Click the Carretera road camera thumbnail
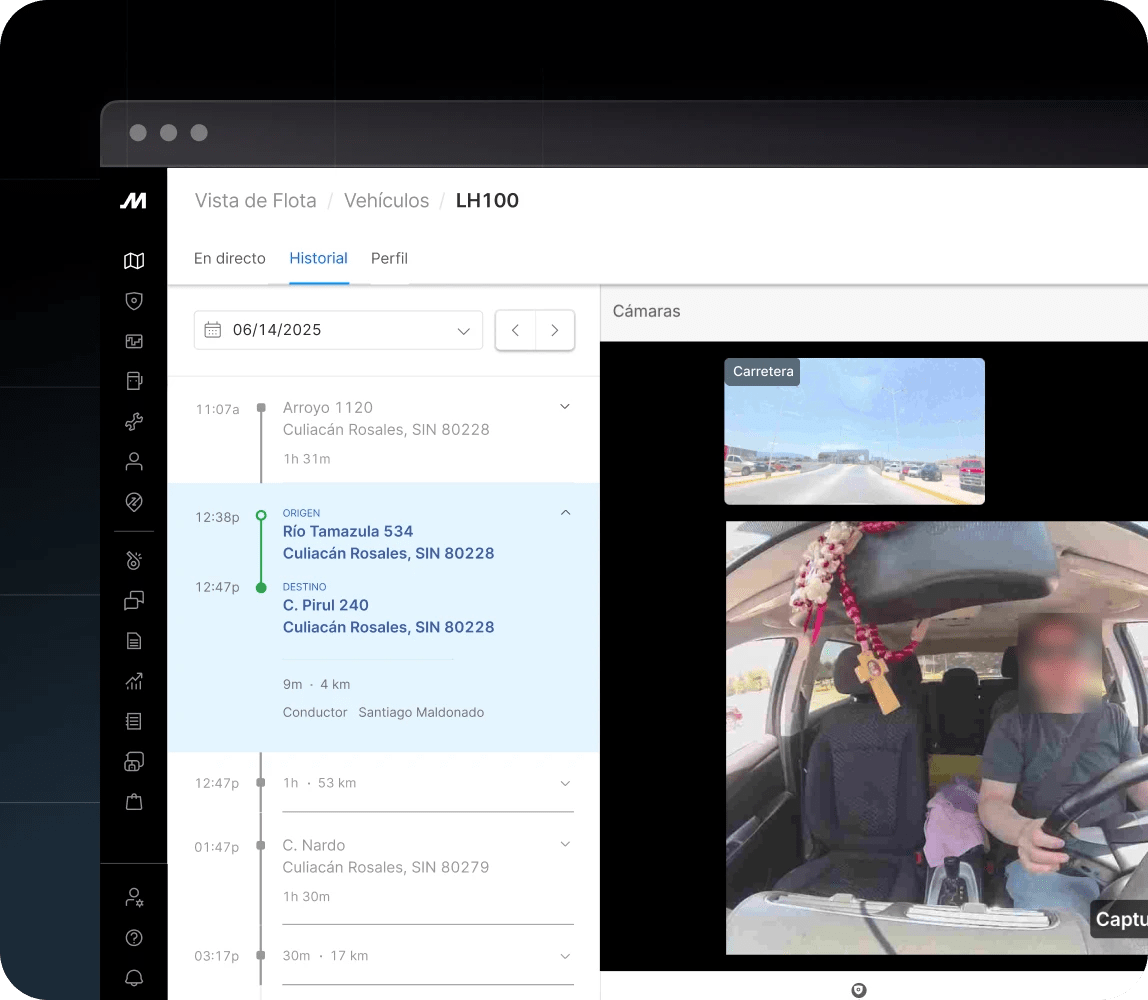 tap(855, 431)
